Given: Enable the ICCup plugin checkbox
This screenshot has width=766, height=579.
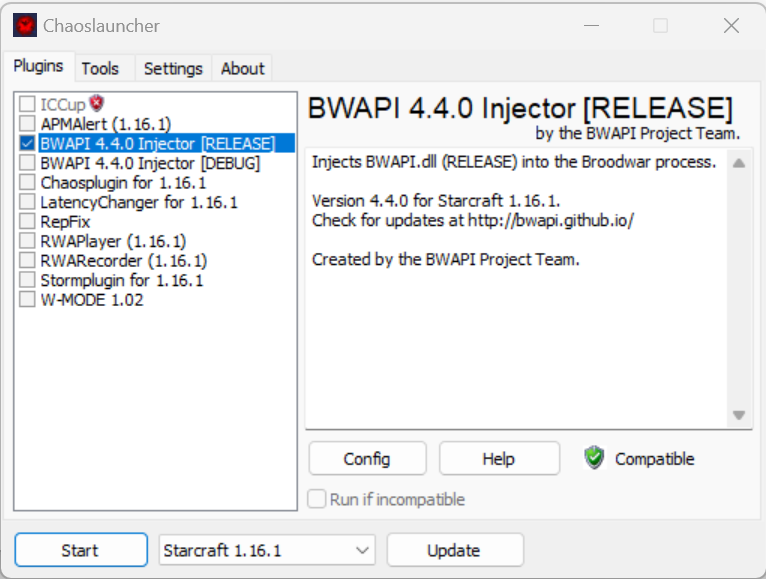Looking at the screenshot, I should 27,104.
